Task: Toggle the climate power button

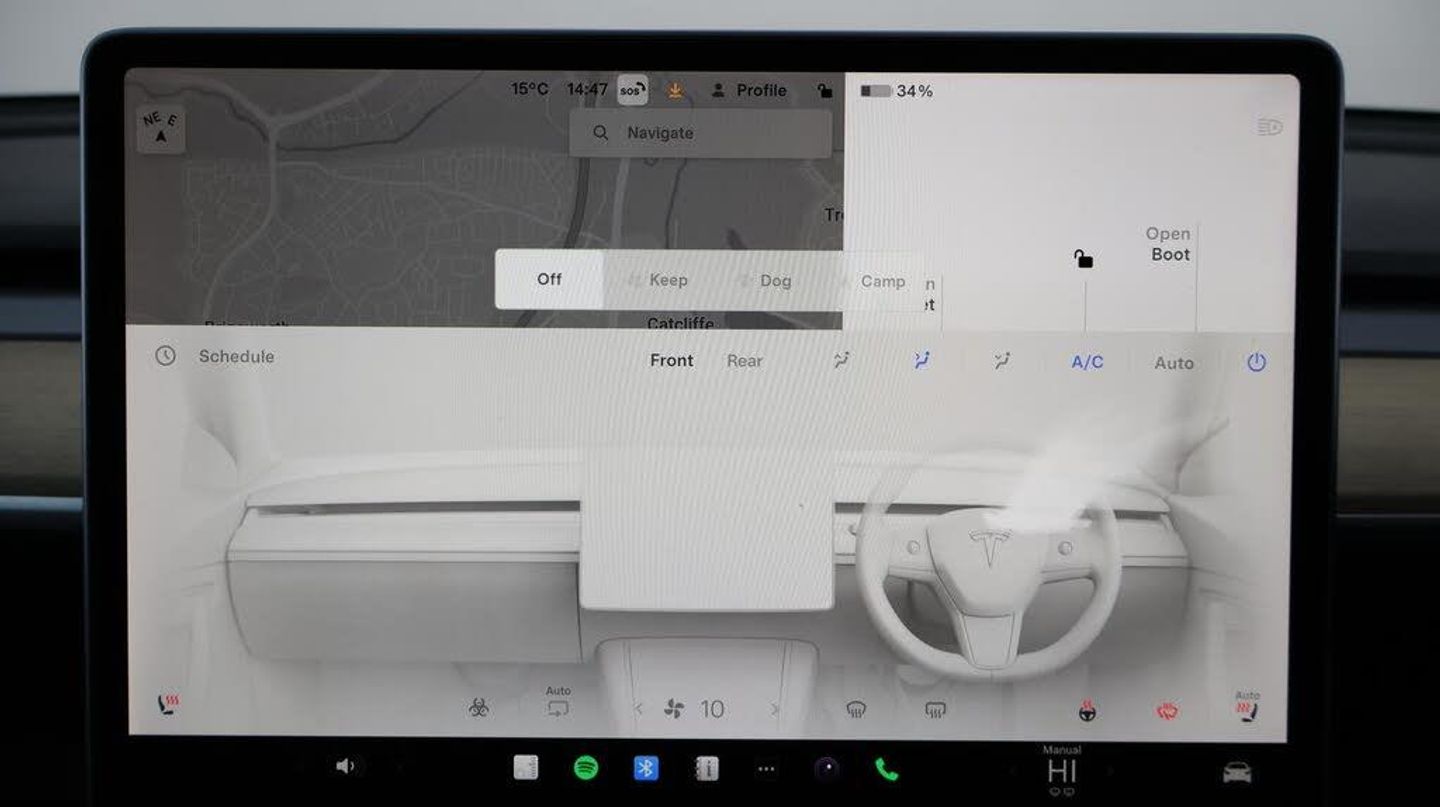Action: tap(1256, 362)
